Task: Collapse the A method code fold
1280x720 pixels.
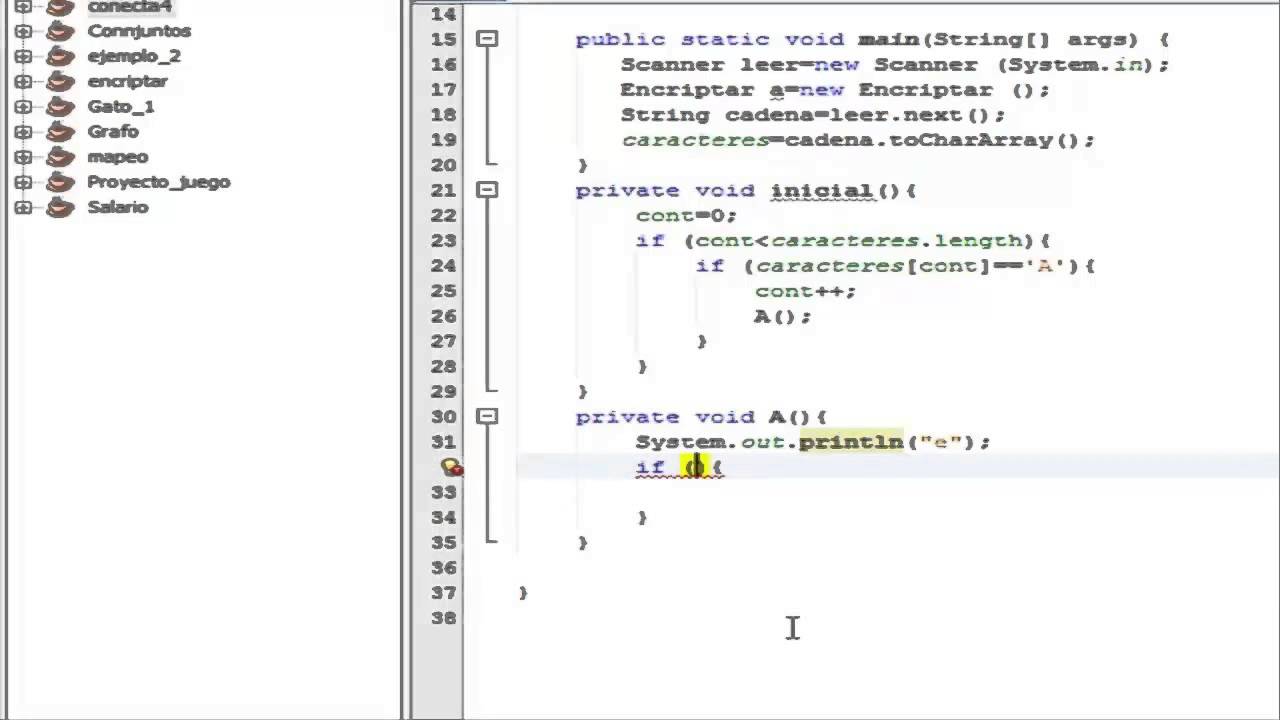Action: pos(487,416)
